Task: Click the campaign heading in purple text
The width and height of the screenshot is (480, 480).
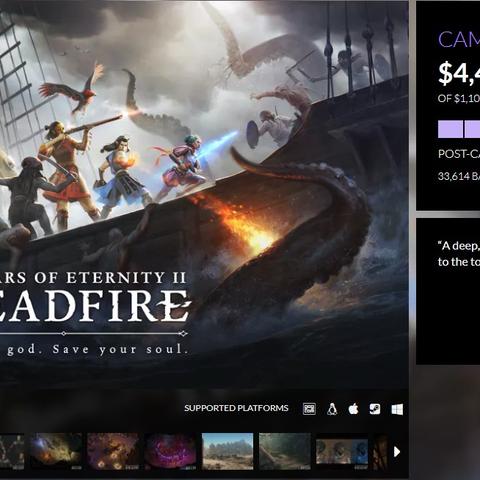Action: click(459, 39)
